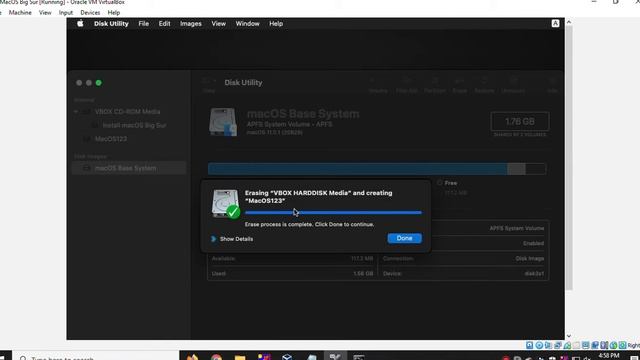The image size is (640, 360).
Task: Select macOS Base System disk image
Action: point(129,168)
